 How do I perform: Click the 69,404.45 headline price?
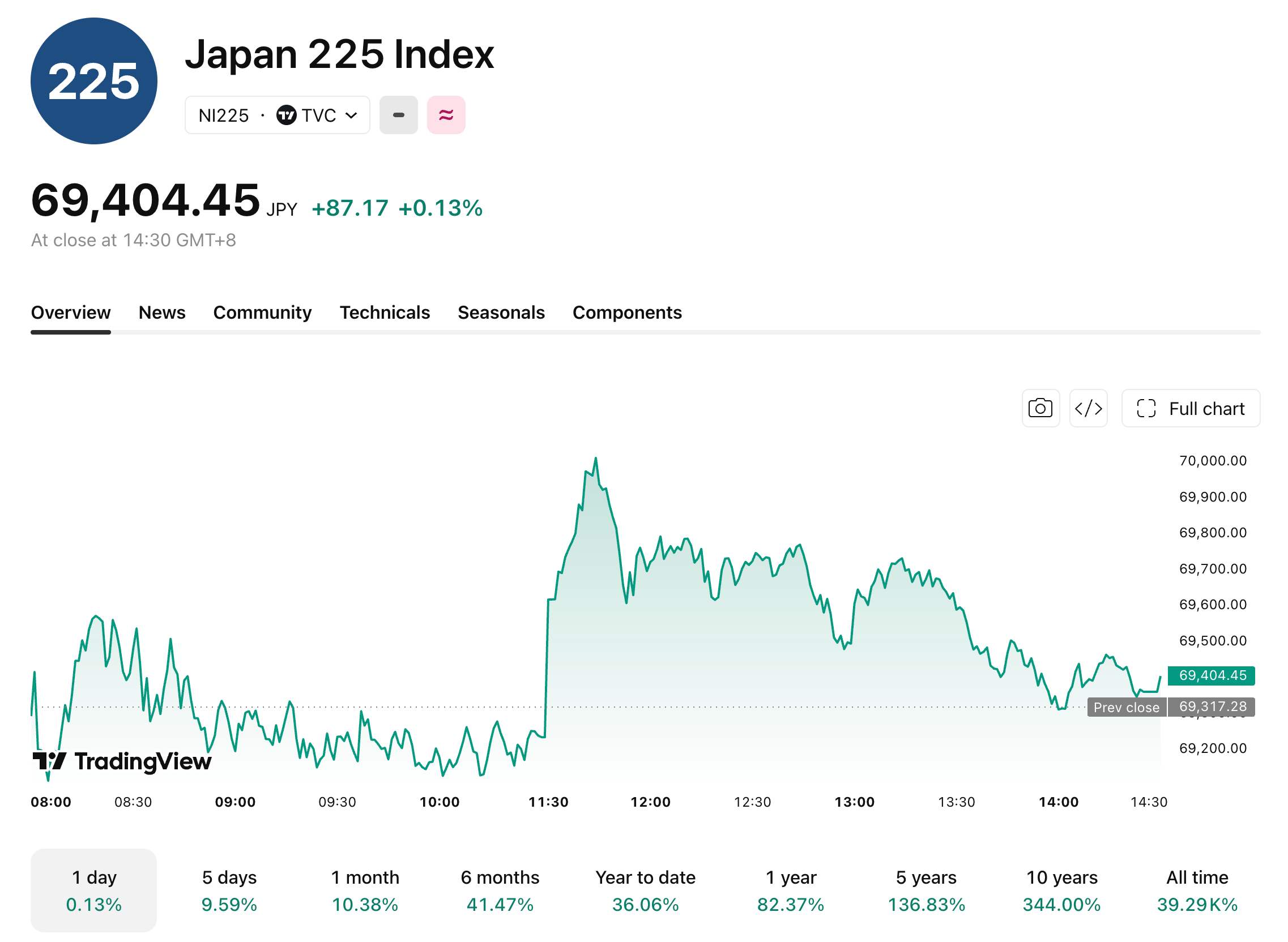[146, 200]
